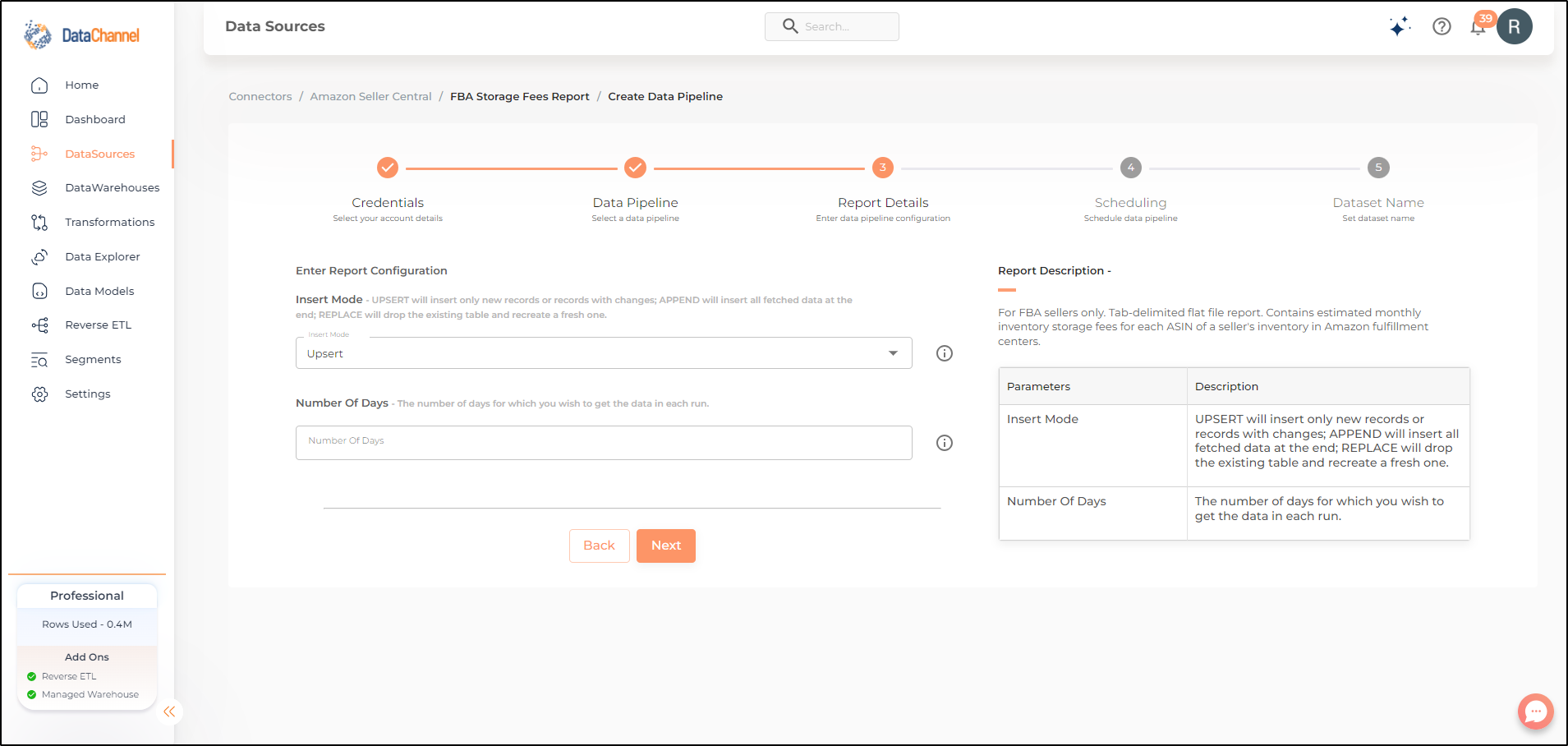Open the Insert Mode Upsert dropdown
Viewport: 1568px width, 746px height.
tap(604, 353)
